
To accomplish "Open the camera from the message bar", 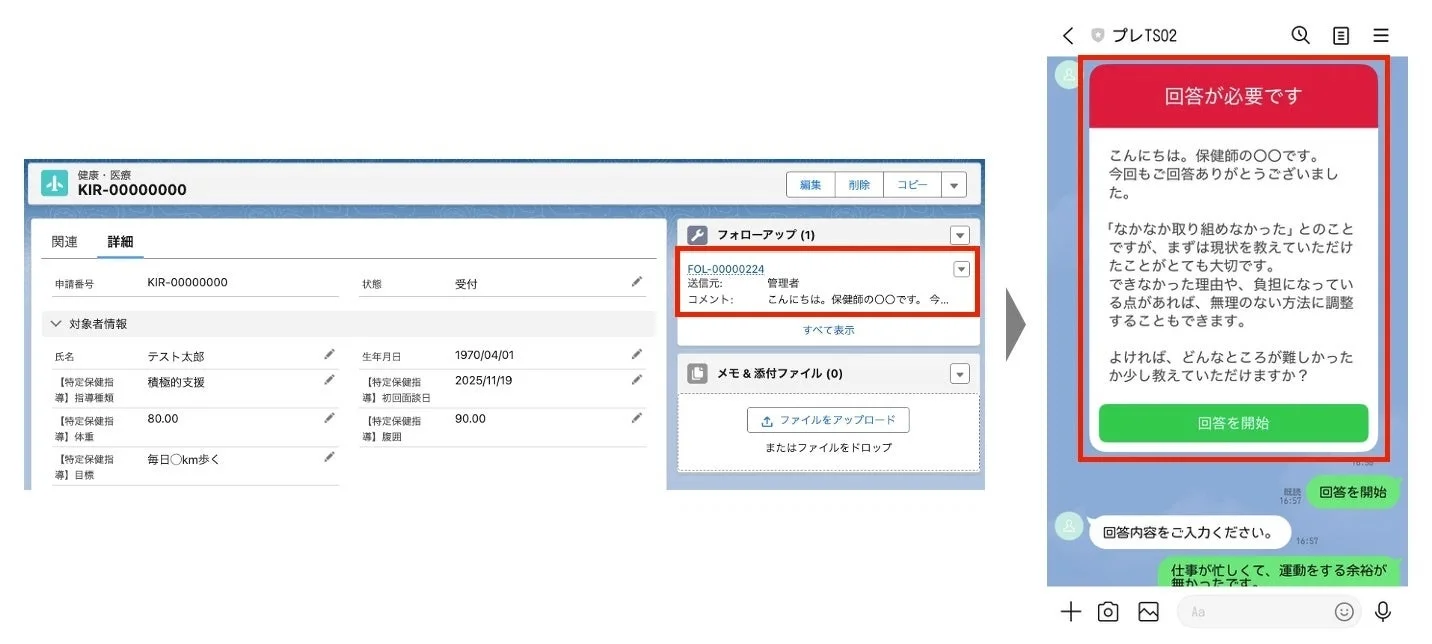I will [1109, 611].
